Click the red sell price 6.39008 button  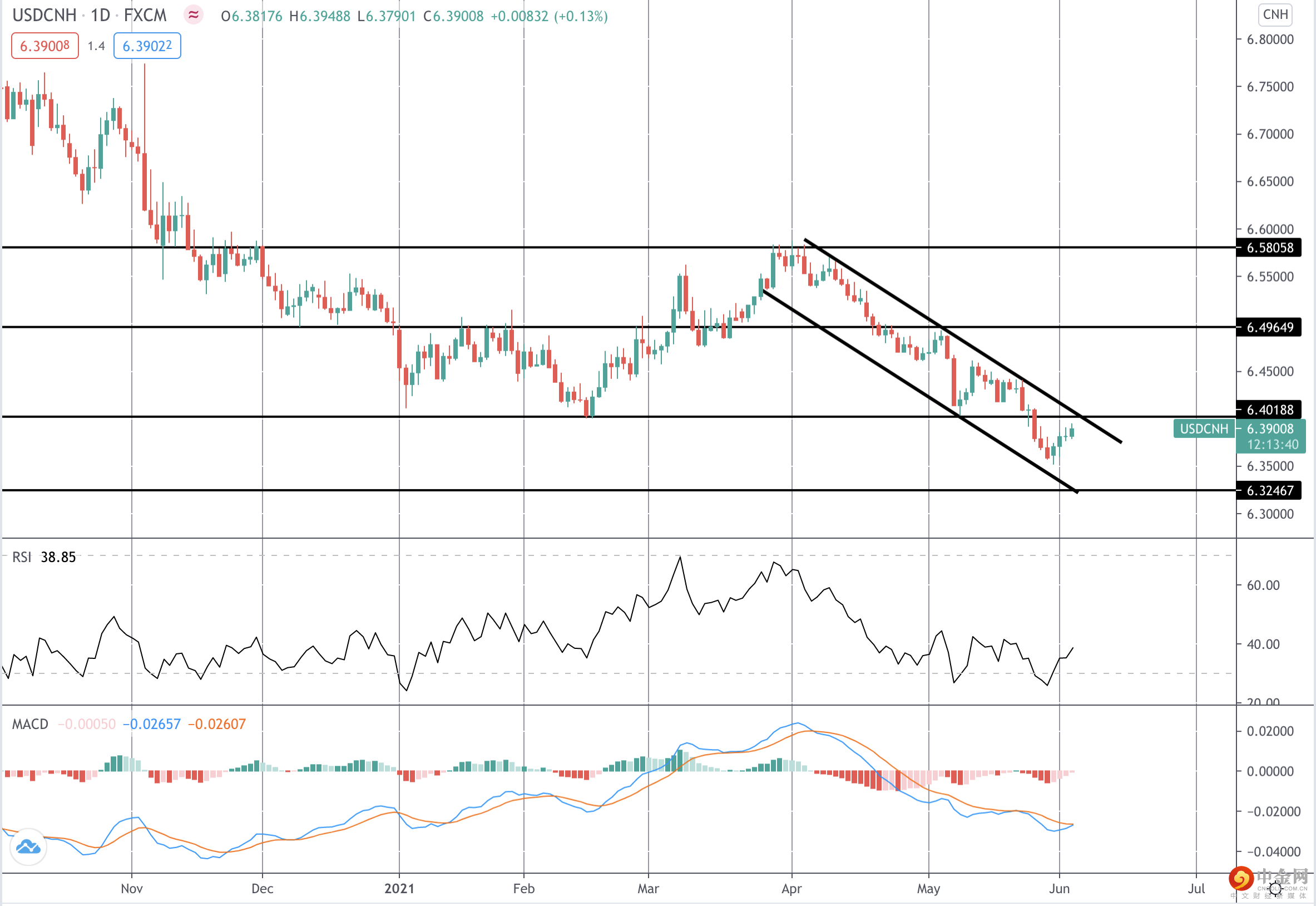tap(45, 46)
